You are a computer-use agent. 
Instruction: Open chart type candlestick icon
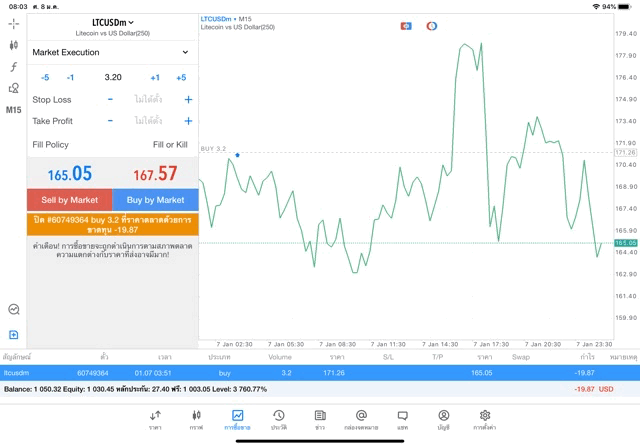tap(13, 45)
